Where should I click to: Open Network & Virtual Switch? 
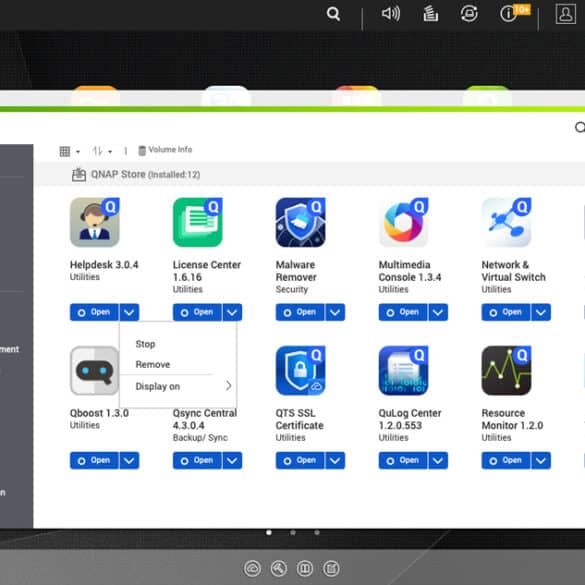click(506, 312)
